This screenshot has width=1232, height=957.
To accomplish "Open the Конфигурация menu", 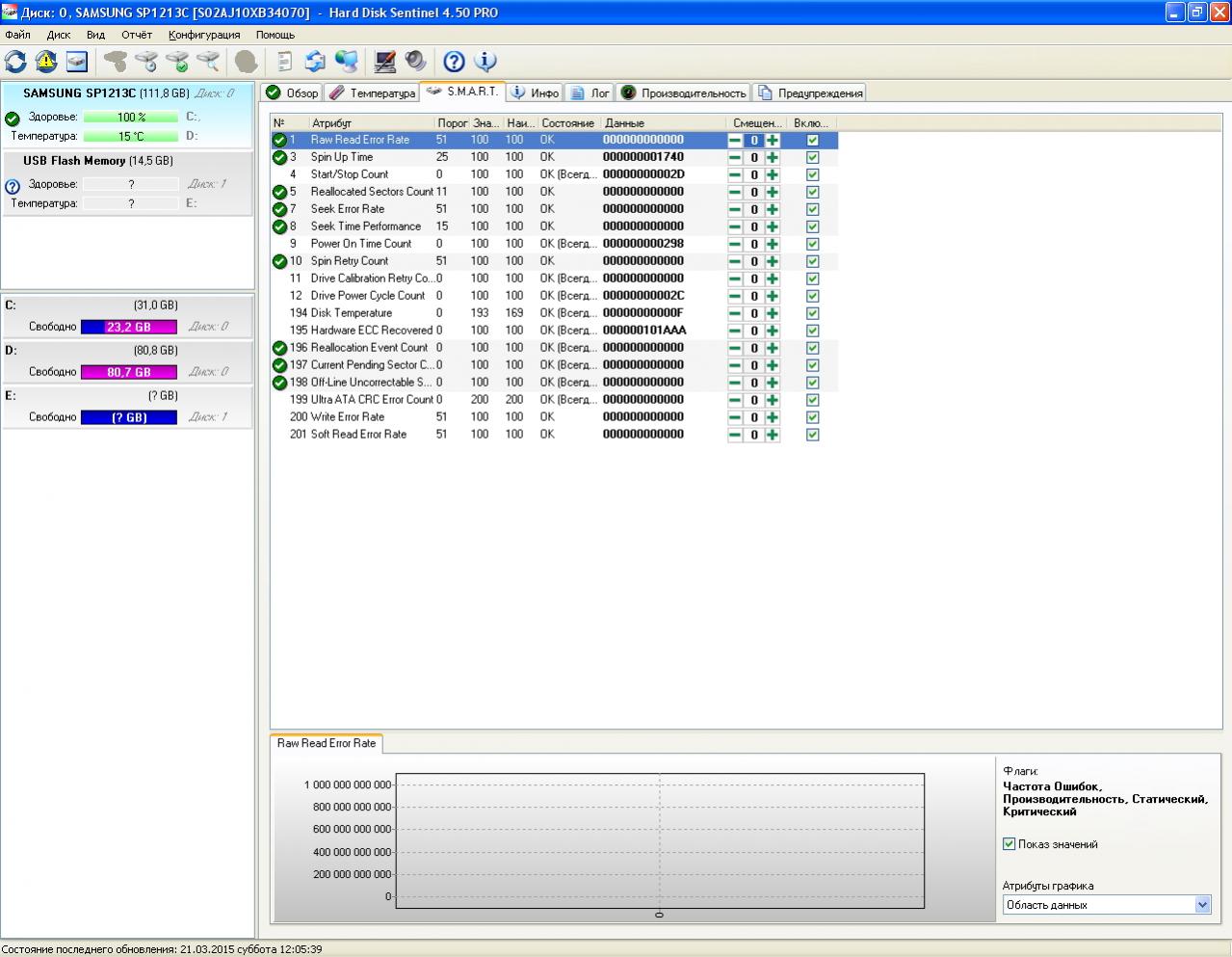I will click(x=204, y=35).
